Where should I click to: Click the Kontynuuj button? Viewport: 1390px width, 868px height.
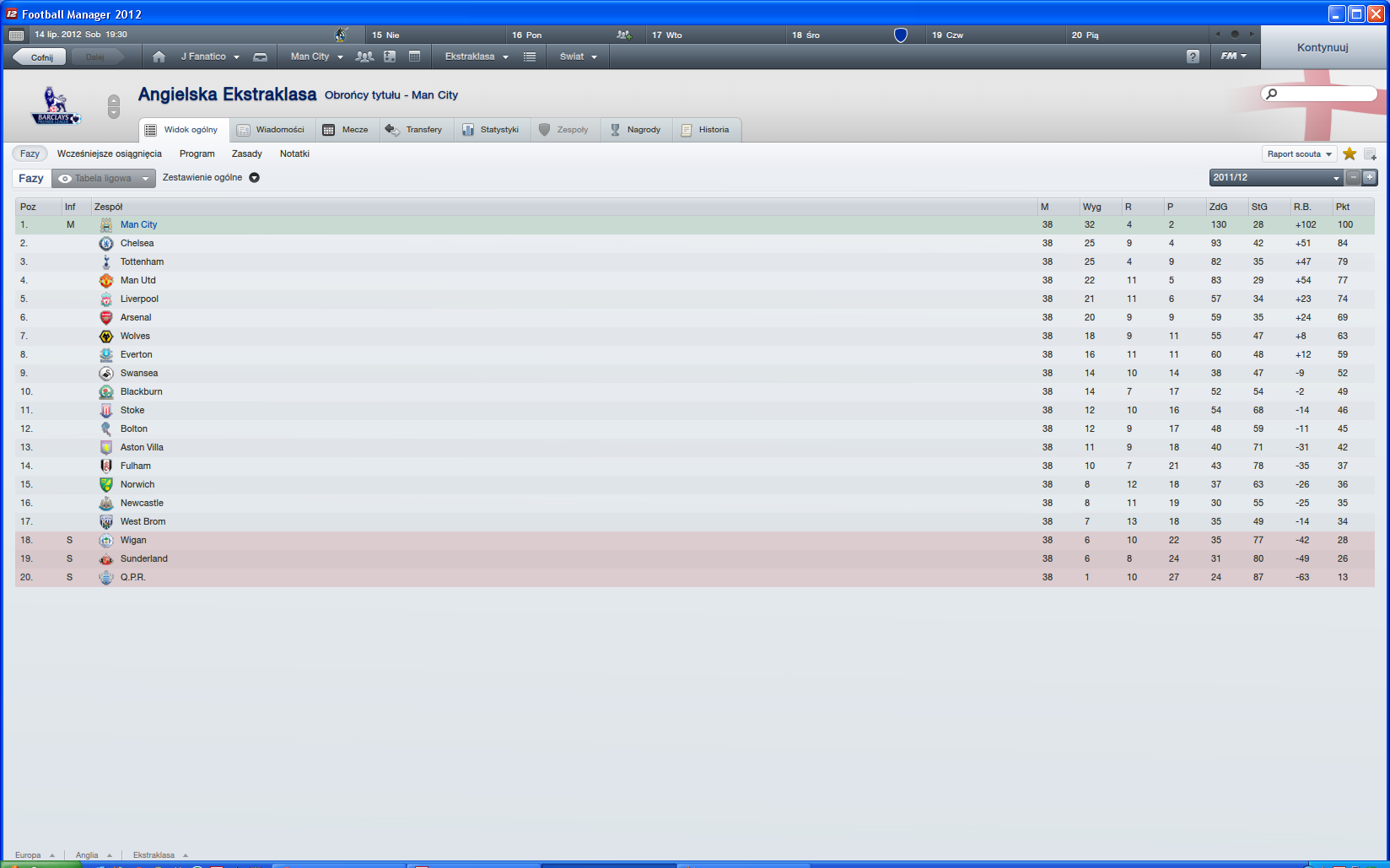pyautogui.click(x=1323, y=47)
